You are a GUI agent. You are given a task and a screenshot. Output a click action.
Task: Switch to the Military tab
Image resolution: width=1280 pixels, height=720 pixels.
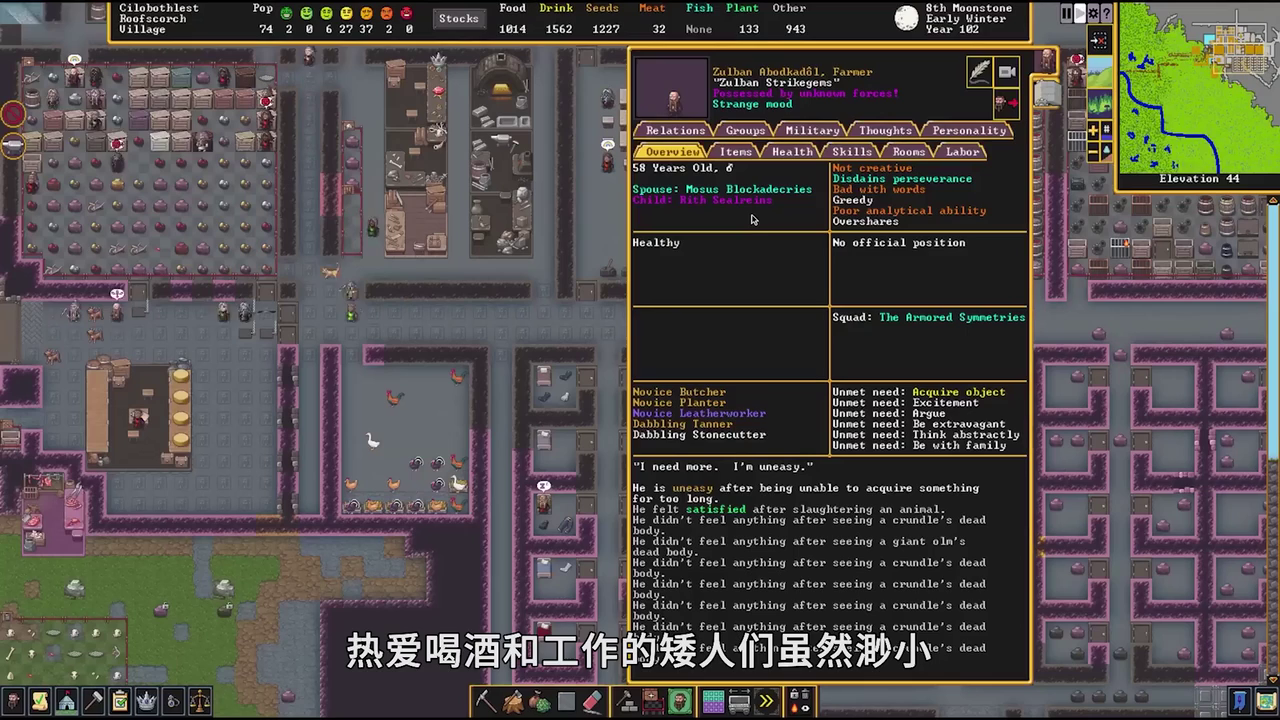pyautogui.click(x=812, y=130)
